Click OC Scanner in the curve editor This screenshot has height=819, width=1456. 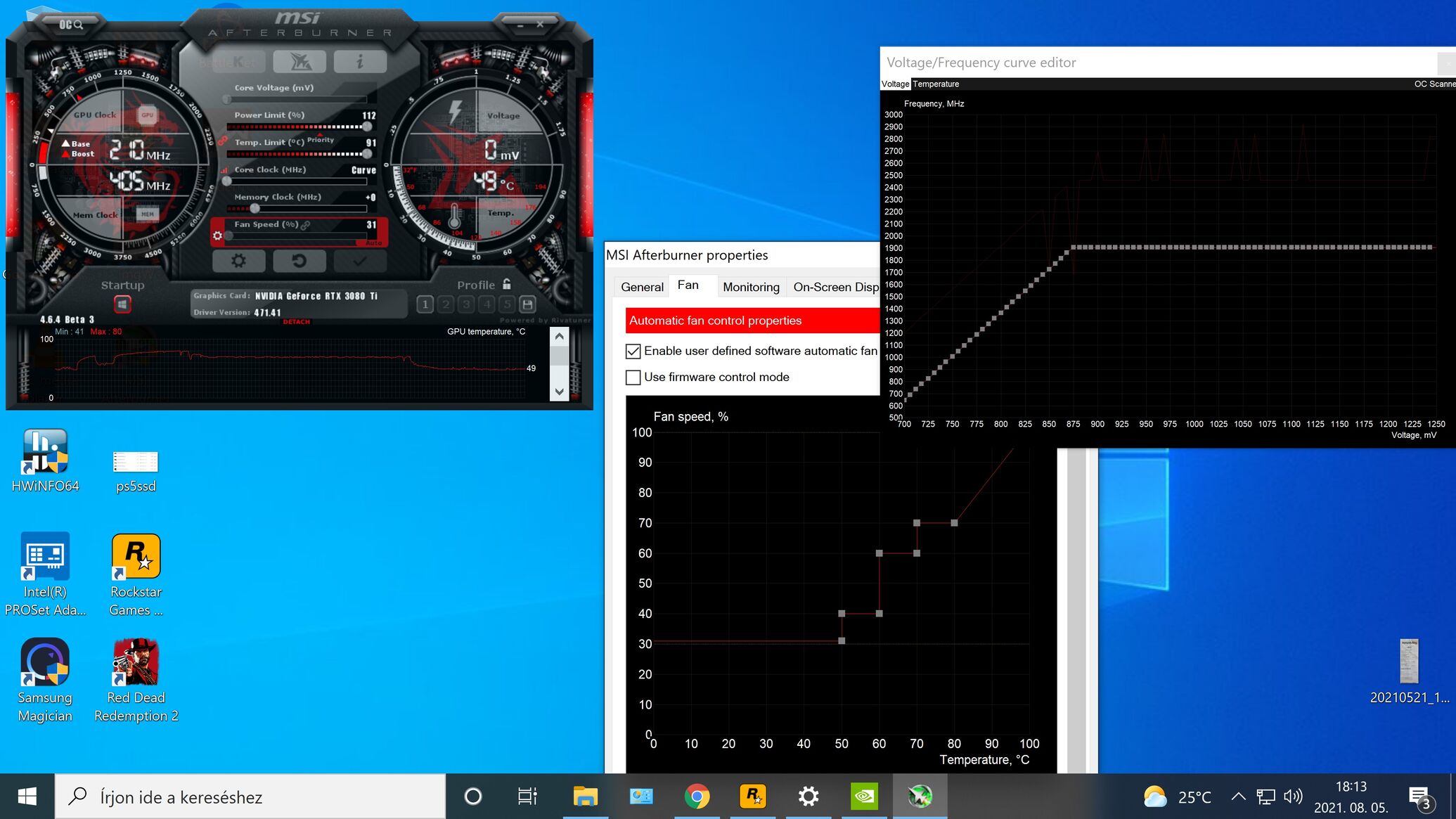coord(1434,84)
